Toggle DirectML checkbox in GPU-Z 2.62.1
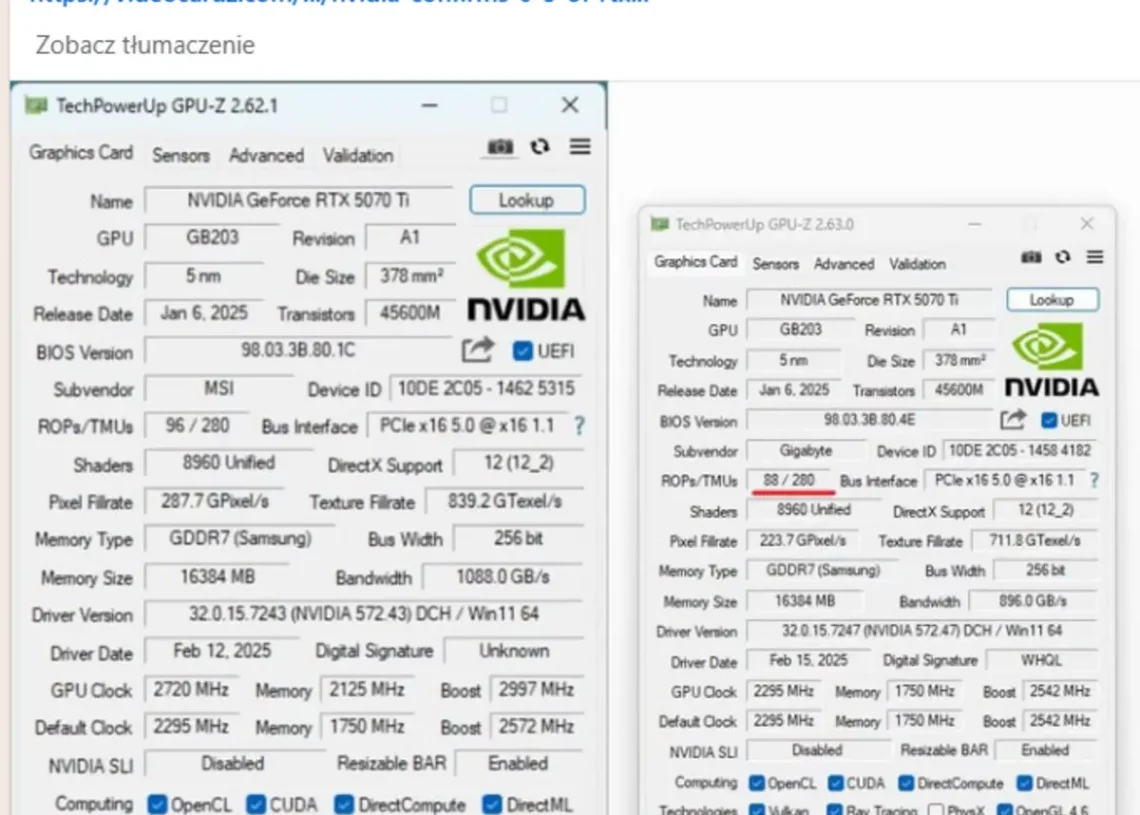The width and height of the screenshot is (1140, 815). coord(492,804)
